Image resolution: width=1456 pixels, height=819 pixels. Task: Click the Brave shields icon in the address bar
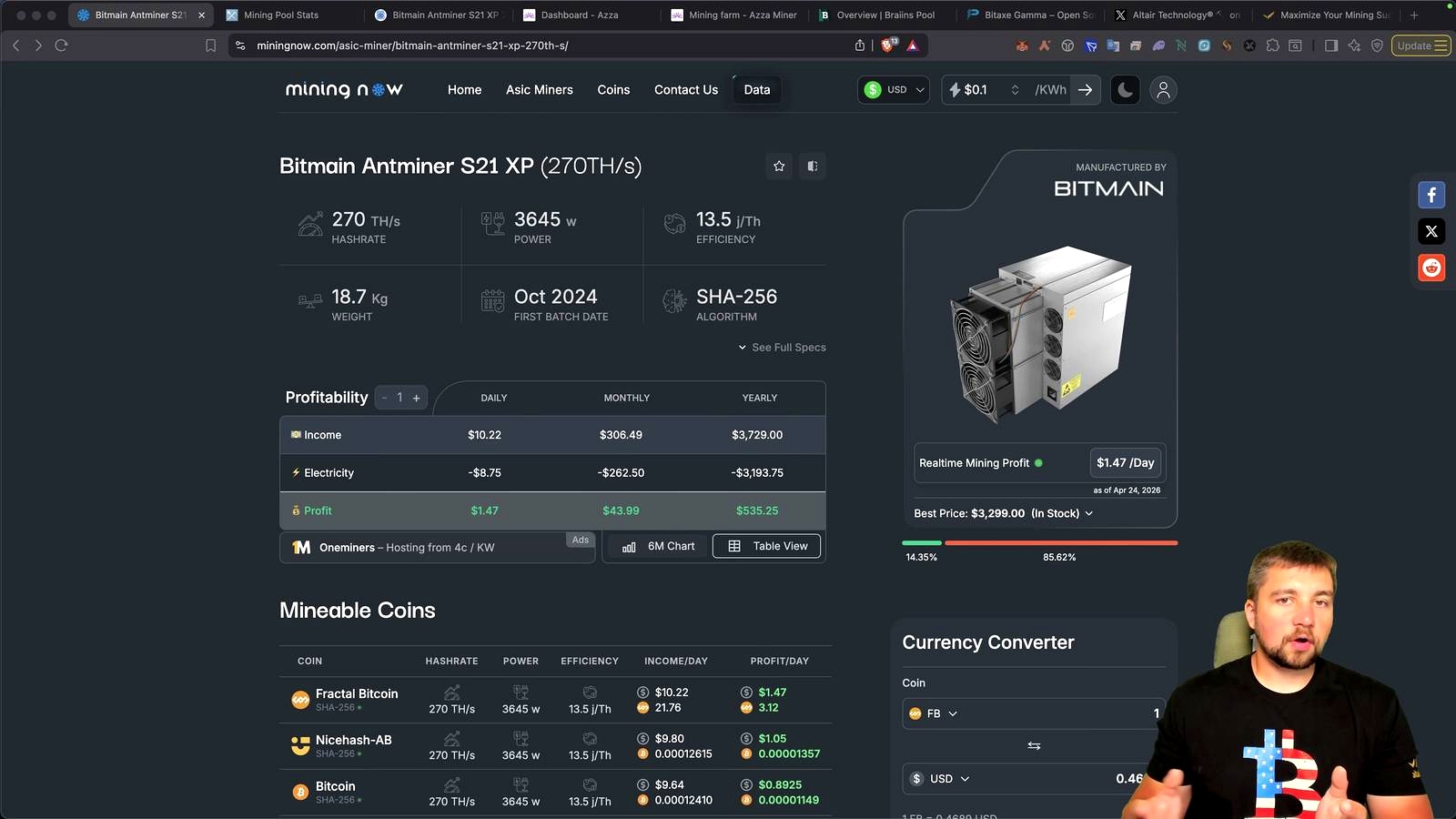[x=888, y=45]
